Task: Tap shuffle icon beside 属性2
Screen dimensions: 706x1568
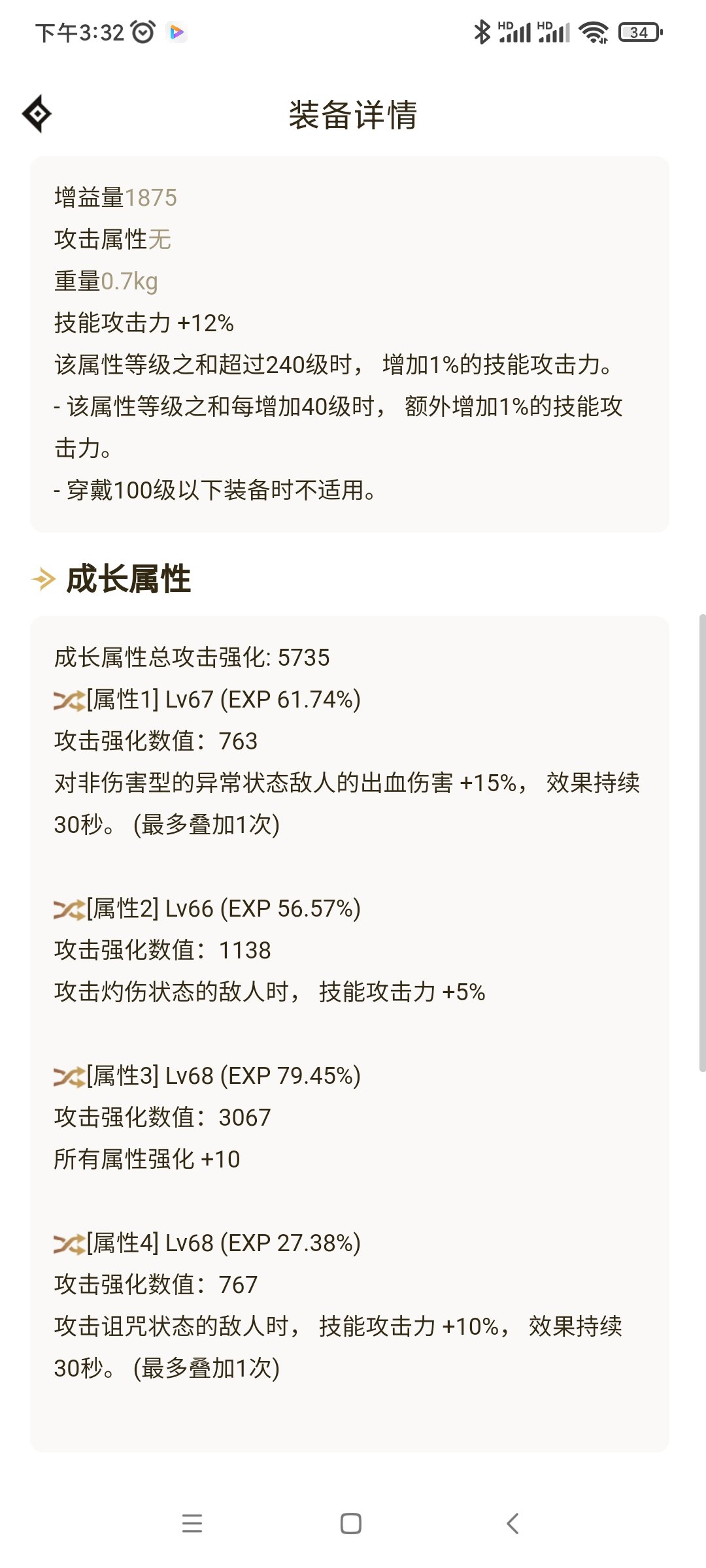Action: pyautogui.click(x=69, y=909)
